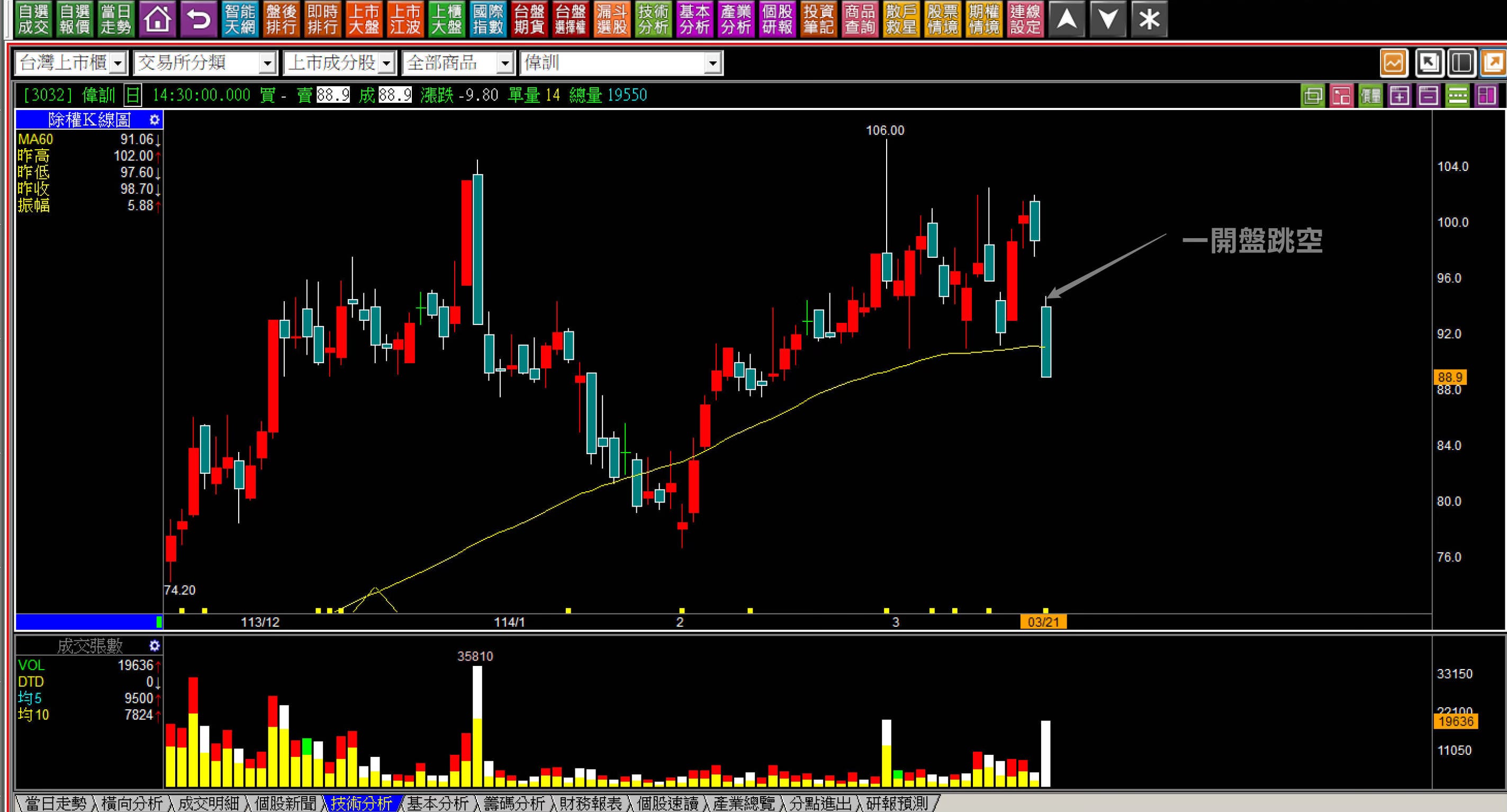Viewport: 1507px width, 812px height.
Task: Click the home icon in top toolbar
Action: click(x=158, y=19)
